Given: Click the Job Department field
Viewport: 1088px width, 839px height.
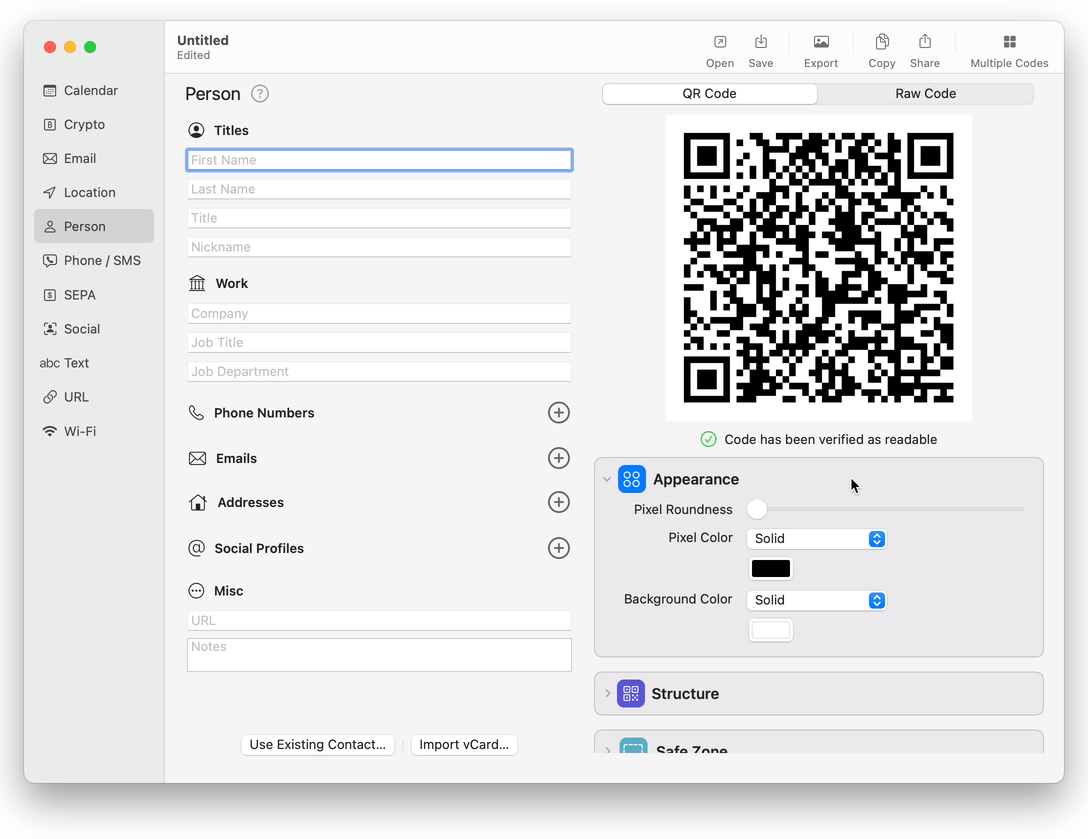Looking at the screenshot, I should pos(379,371).
